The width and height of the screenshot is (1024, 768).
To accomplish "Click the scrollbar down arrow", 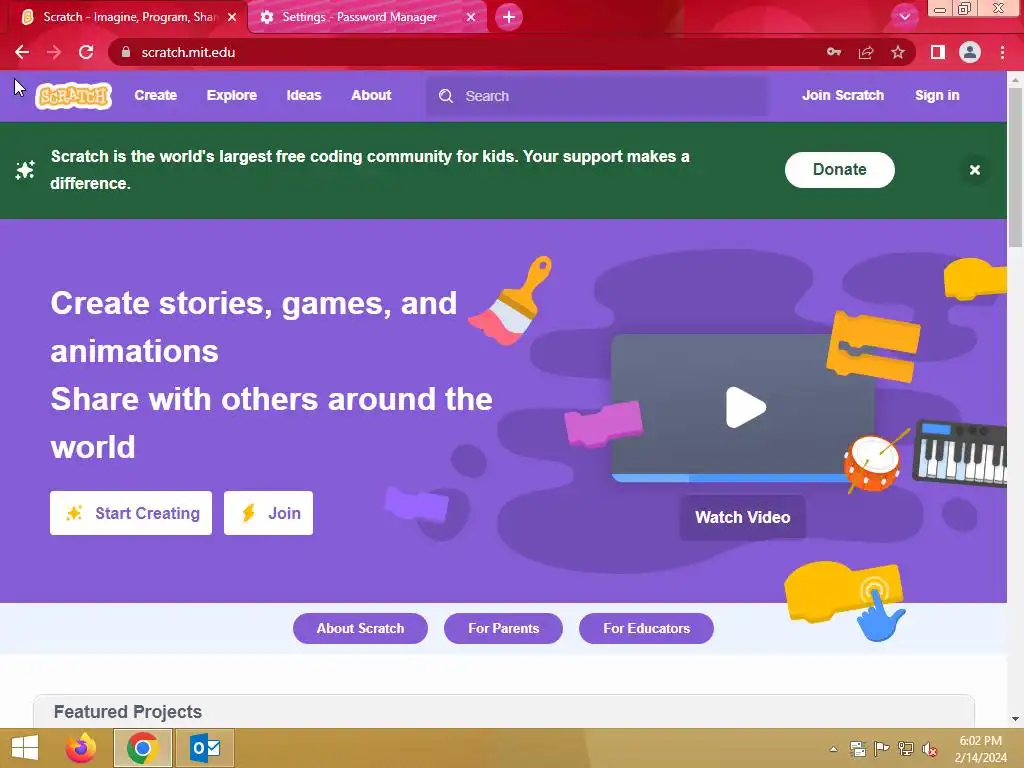I will point(1015,718).
